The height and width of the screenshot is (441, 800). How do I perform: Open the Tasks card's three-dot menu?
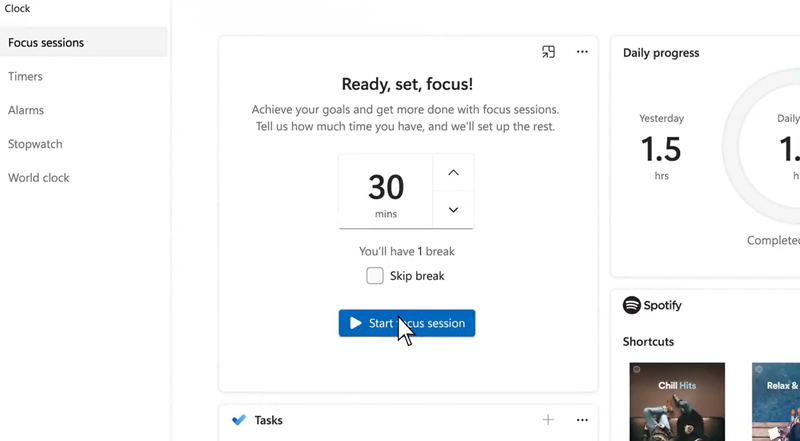582,420
